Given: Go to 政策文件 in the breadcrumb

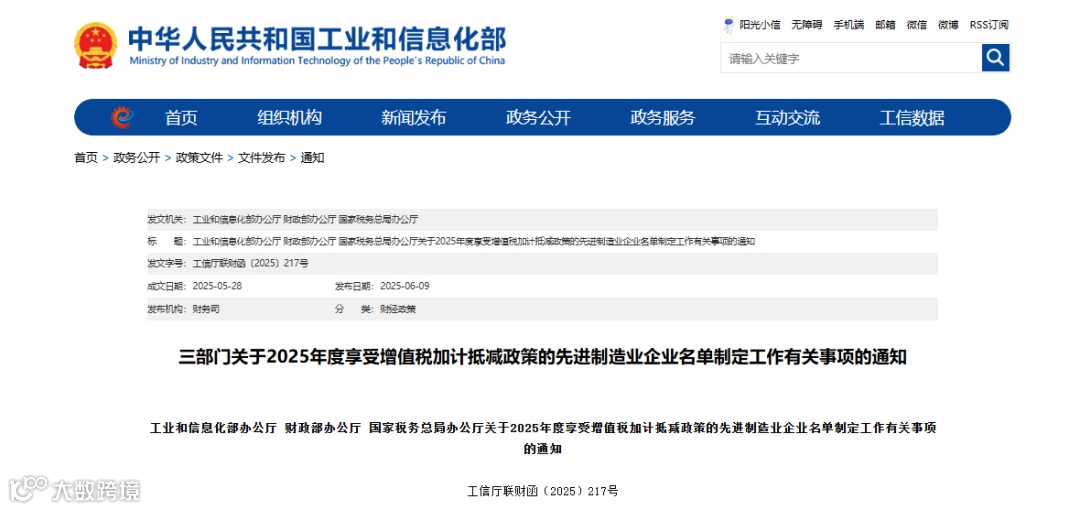Looking at the screenshot, I should [x=199, y=158].
